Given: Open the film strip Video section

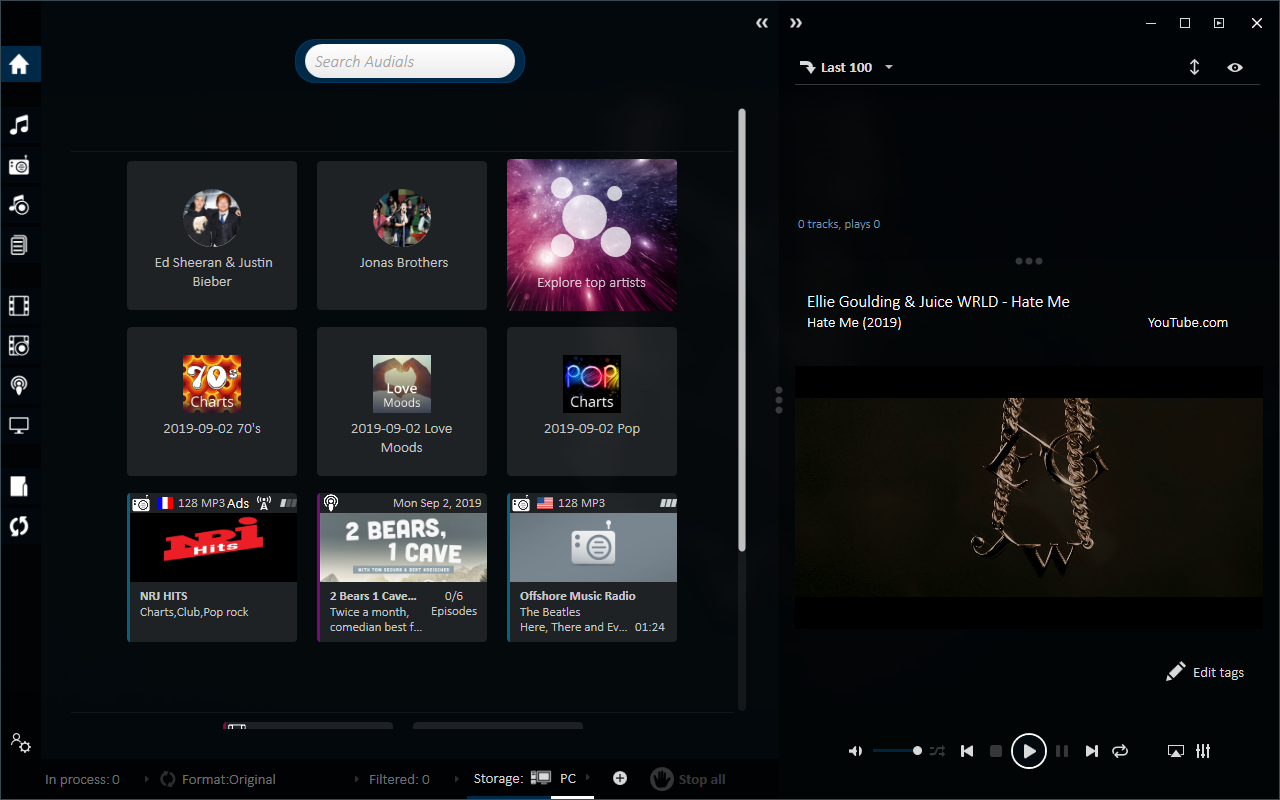Looking at the screenshot, I should (19, 306).
